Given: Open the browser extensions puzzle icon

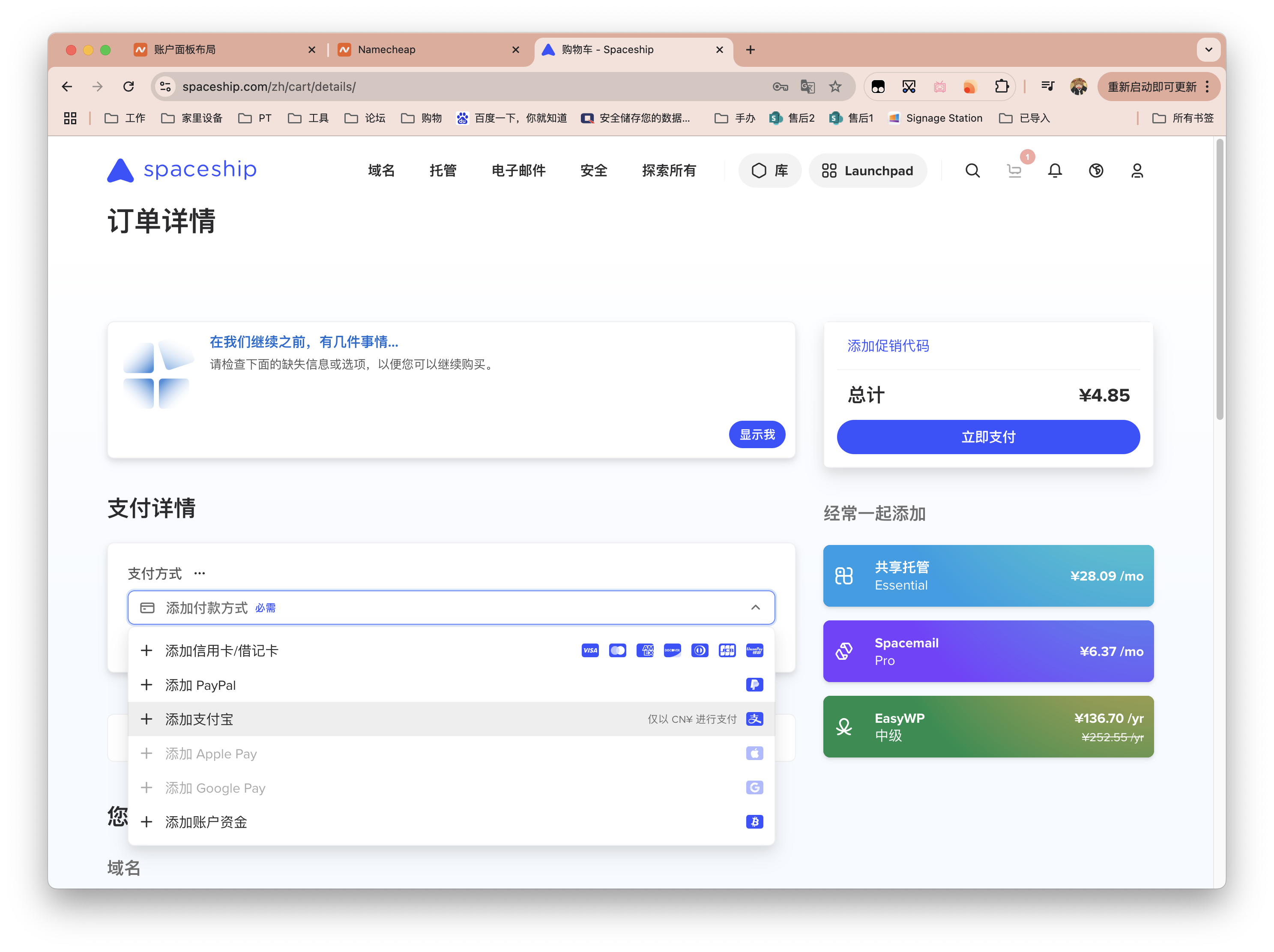Looking at the screenshot, I should pos(1002,87).
